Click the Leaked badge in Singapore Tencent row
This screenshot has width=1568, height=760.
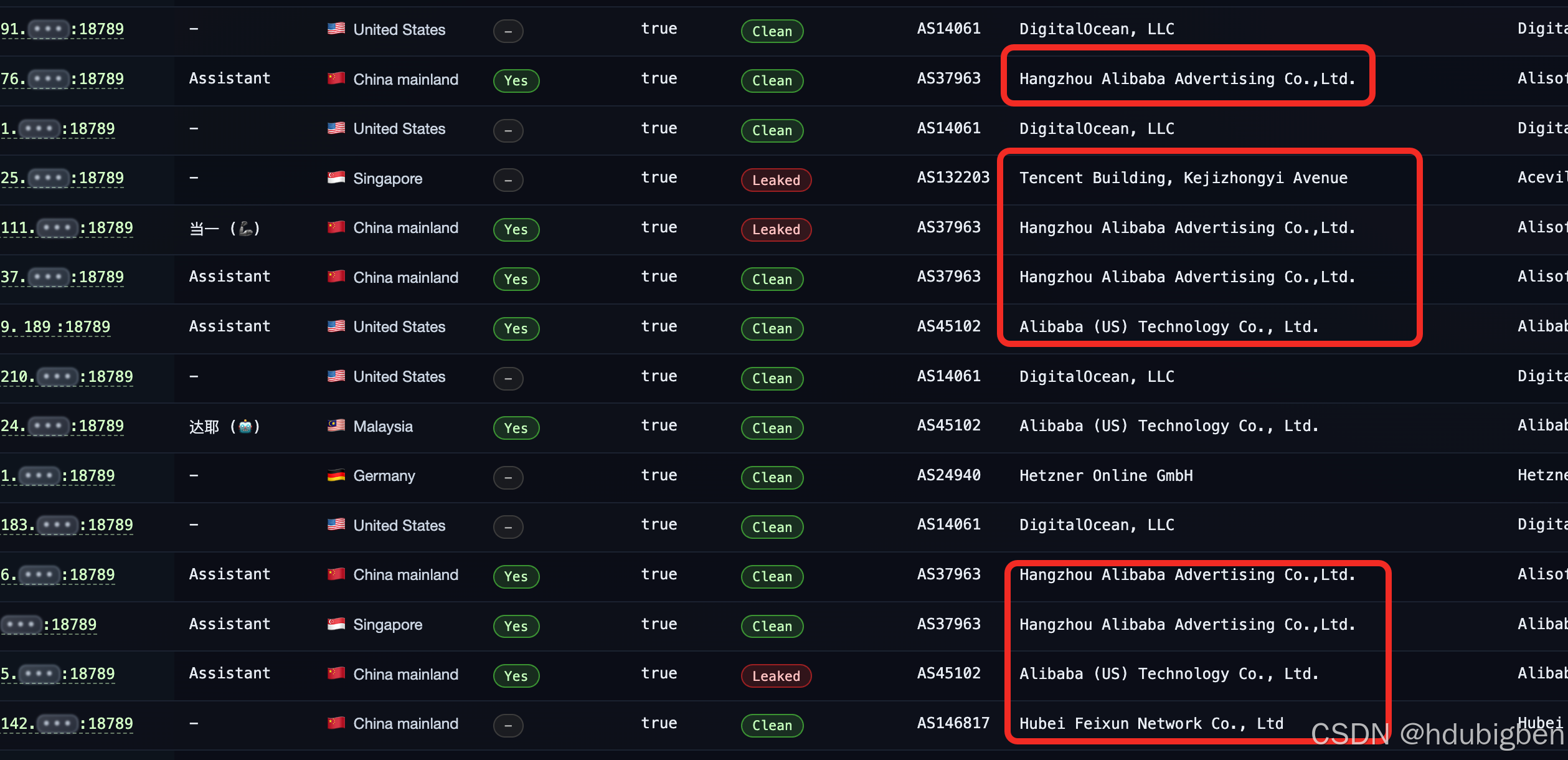776,180
